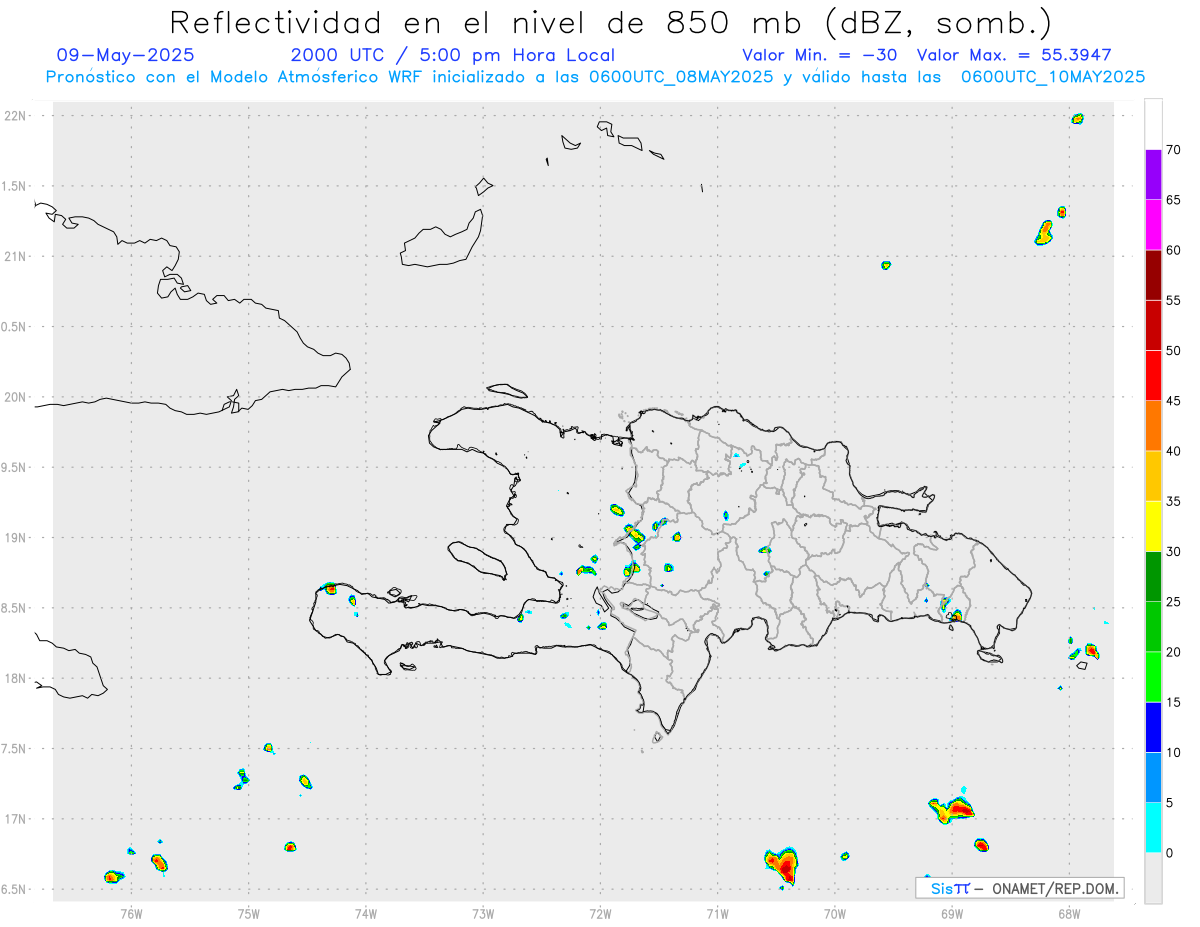Click the "ONAMET/REP.DOM." credit label
Screen dimensions: 1200x927
coord(1055,888)
